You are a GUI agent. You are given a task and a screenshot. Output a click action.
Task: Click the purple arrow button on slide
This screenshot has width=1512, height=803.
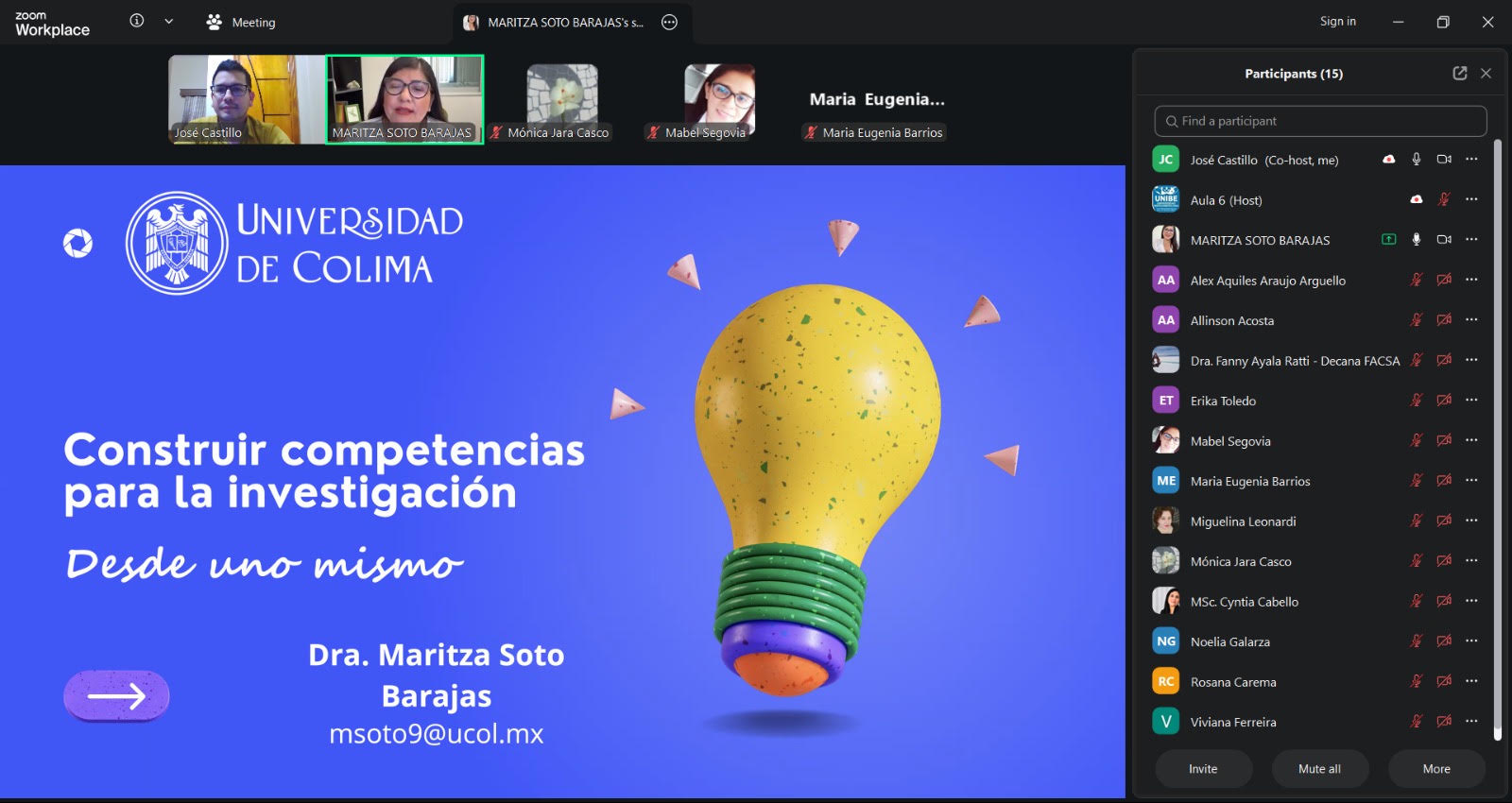[116, 696]
